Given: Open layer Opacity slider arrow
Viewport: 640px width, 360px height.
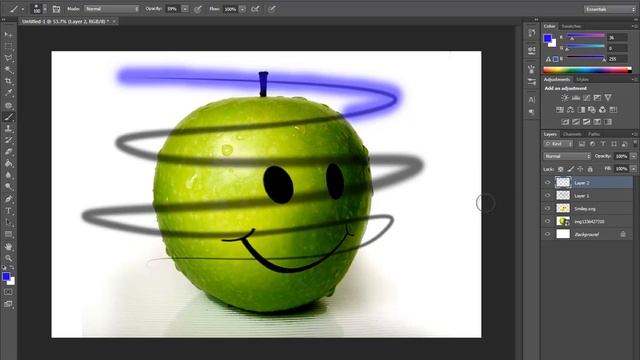Looking at the screenshot, I should click(633, 156).
